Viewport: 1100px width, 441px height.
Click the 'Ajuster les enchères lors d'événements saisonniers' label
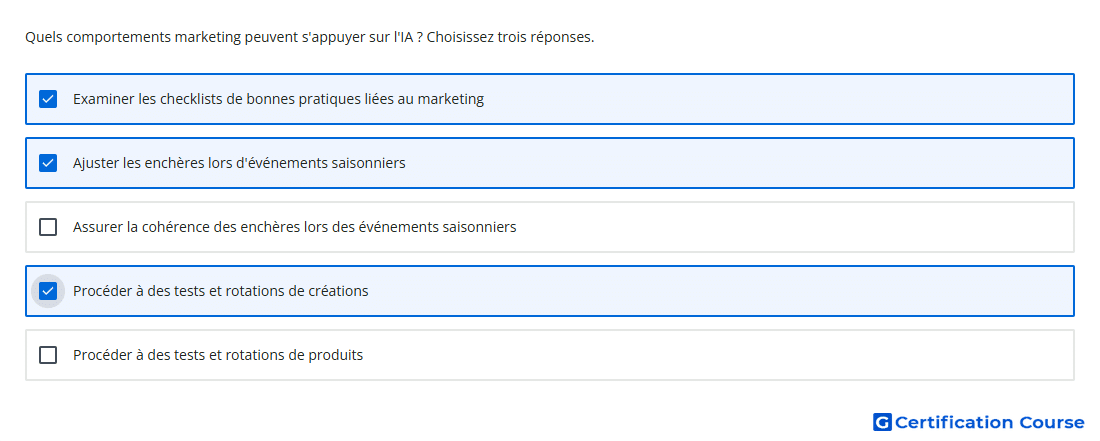[x=239, y=163]
